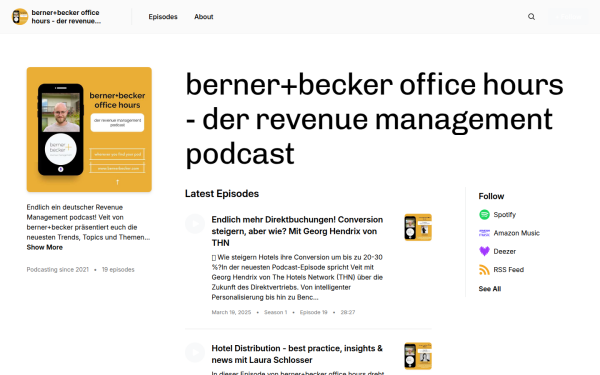This screenshot has height=375, width=600.
Task: Click the Spotify icon under Follow
Action: 484,215
